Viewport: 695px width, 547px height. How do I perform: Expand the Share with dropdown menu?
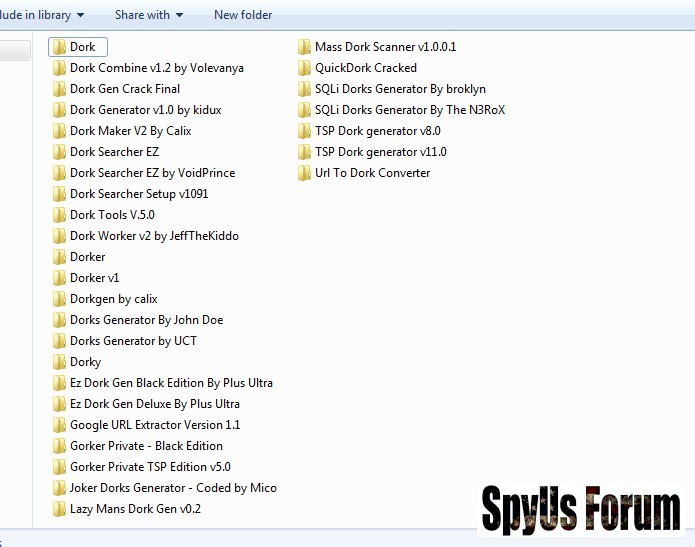149,15
